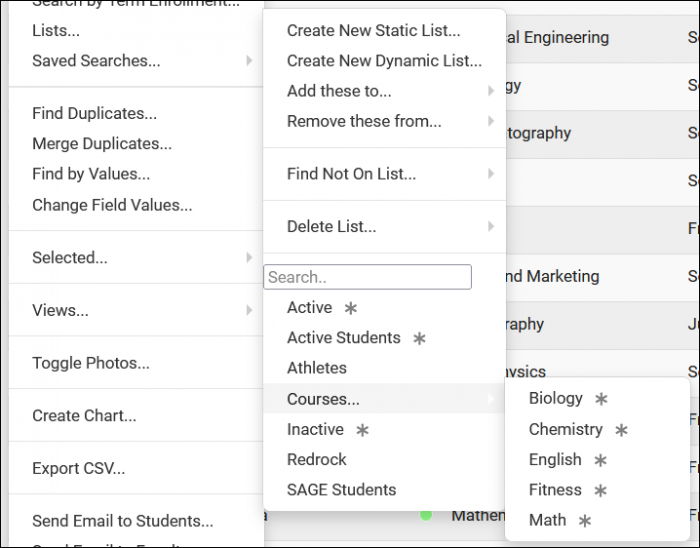
Task: Click Toggle Photos menu item
Action: (90, 364)
